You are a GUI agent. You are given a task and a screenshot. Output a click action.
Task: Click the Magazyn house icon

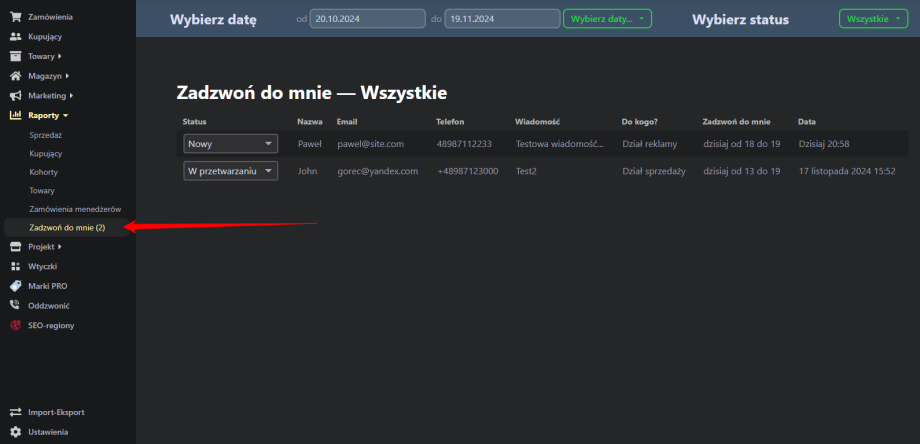point(15,76)
